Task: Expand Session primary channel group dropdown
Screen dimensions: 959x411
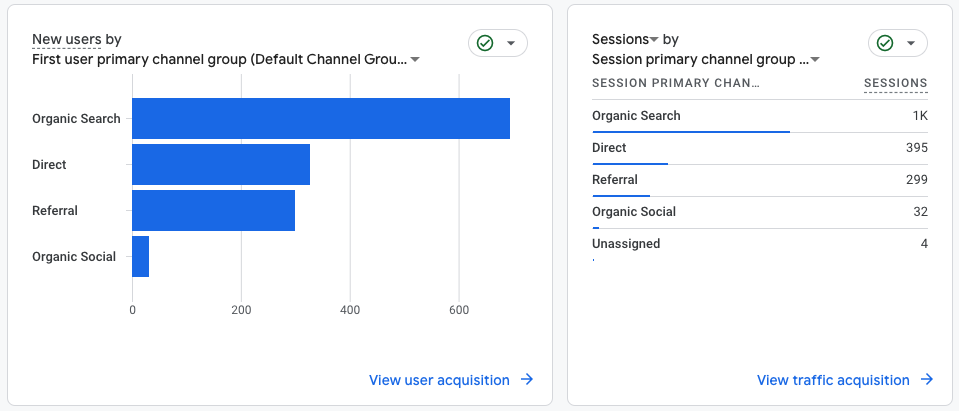Action: click(815, 60)
